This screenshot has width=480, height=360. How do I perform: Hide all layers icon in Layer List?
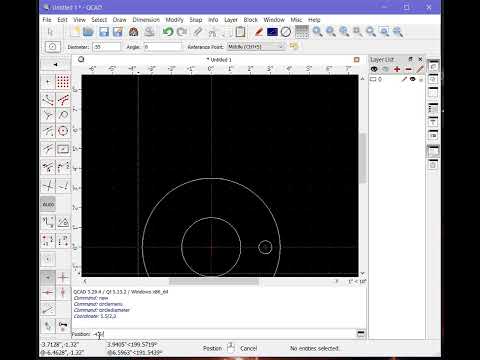(386, 69)
